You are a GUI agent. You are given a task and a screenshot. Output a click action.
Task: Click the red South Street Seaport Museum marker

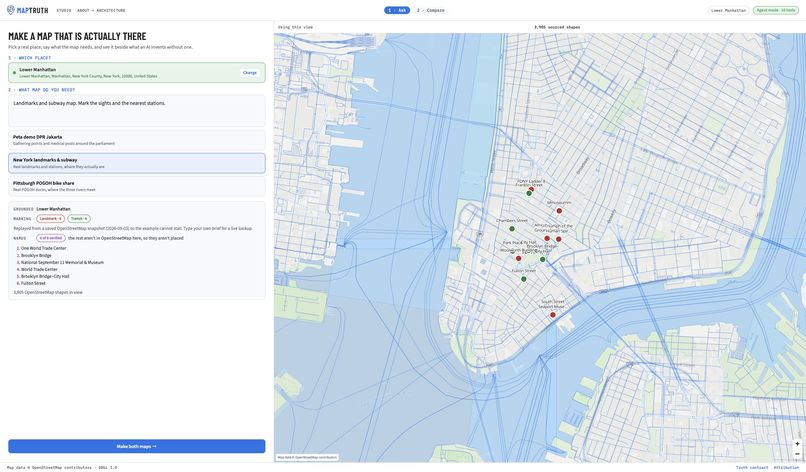[x=553, y=315]
